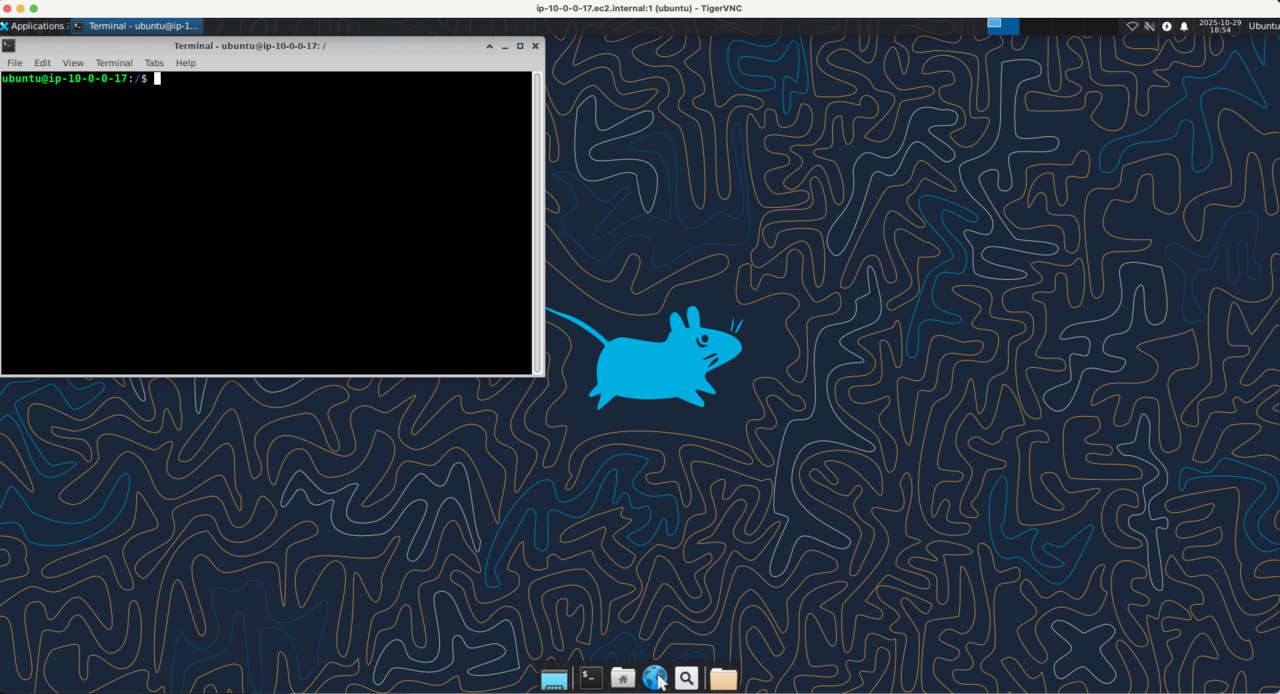This screenshot has height=694, width=1280.
Task: Roll up the terminal using the shade arrow
Action: [489, 45]
